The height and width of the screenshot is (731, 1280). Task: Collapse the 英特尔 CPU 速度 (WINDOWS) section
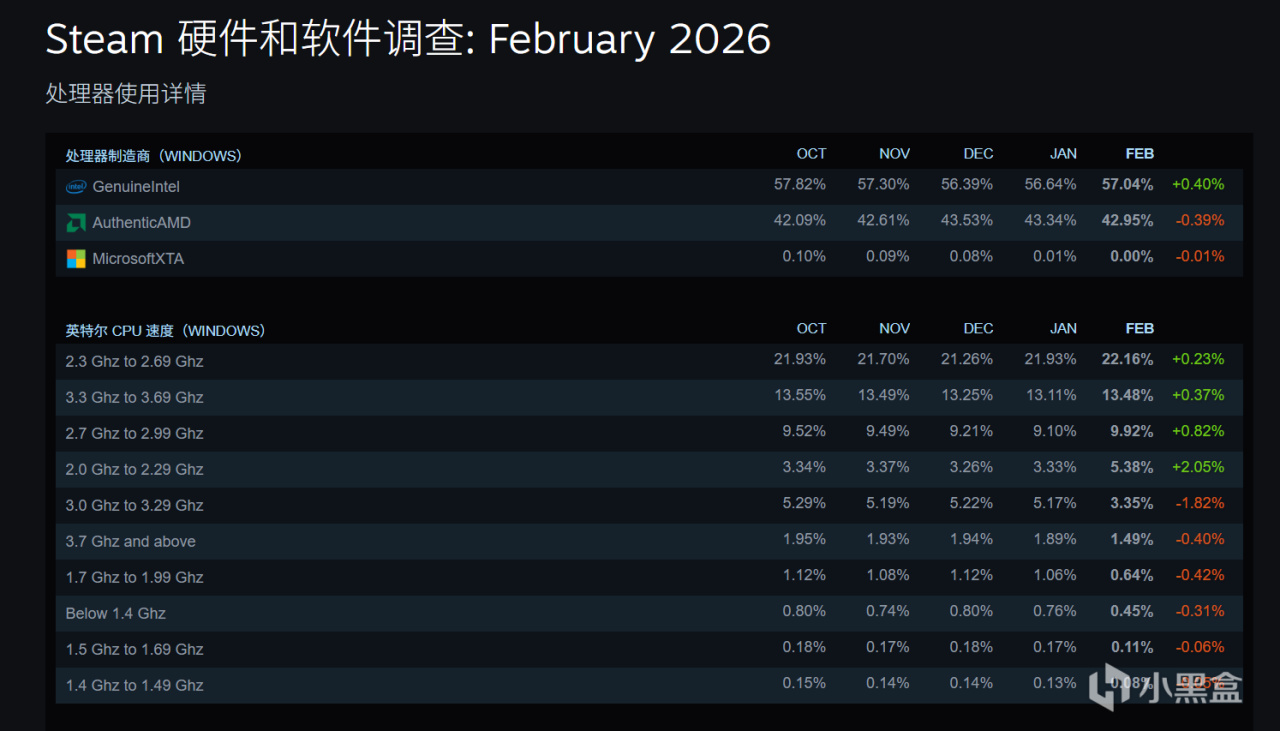[x=165, y=331]
